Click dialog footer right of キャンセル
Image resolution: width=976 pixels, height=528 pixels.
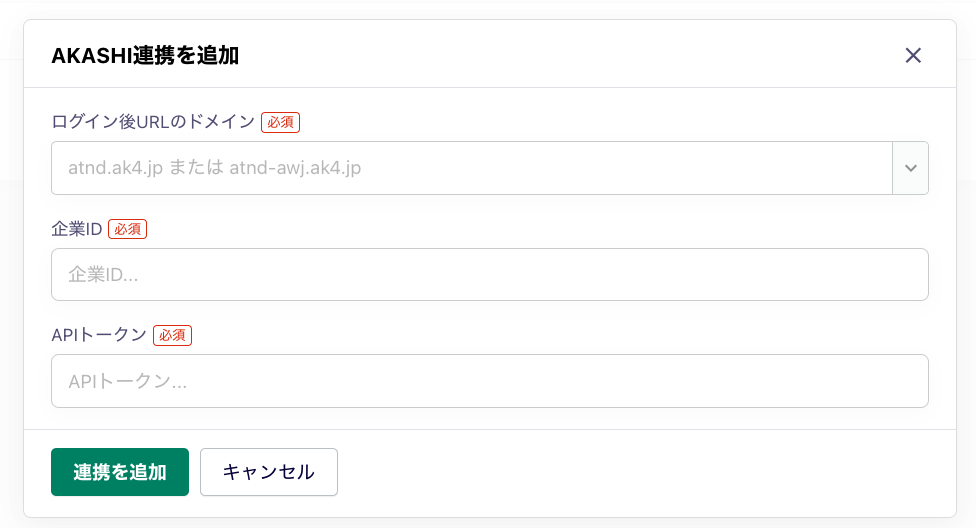coord(646,472)
